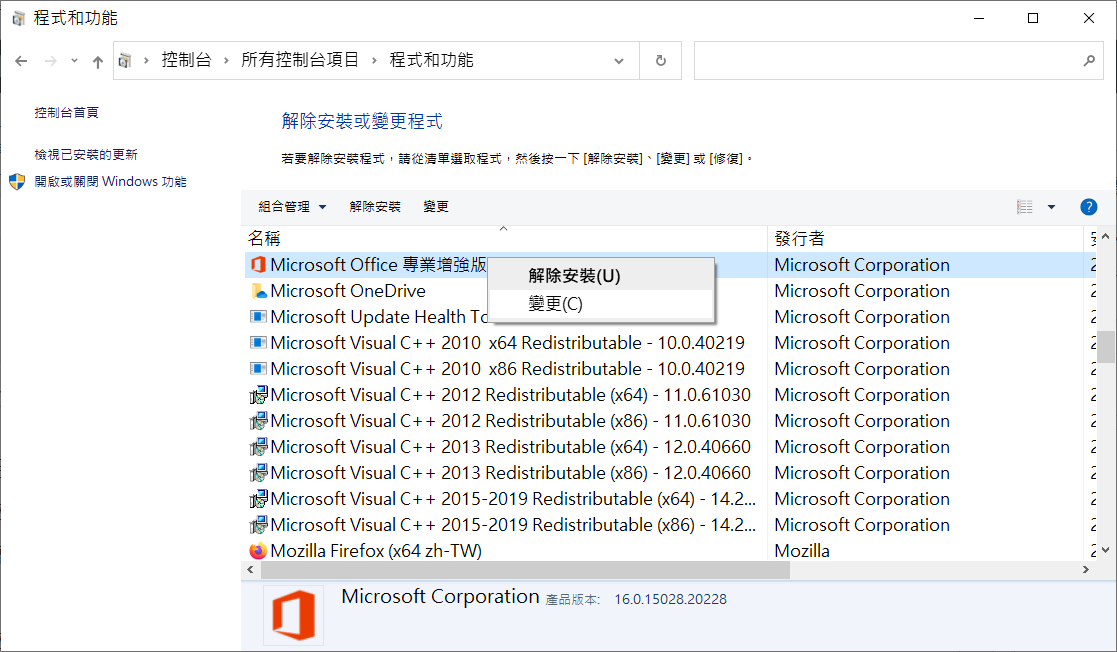The image size is (1117, 652).
Task: Choose 變更(C) from the context menu
Action: [x=555, y=304]
